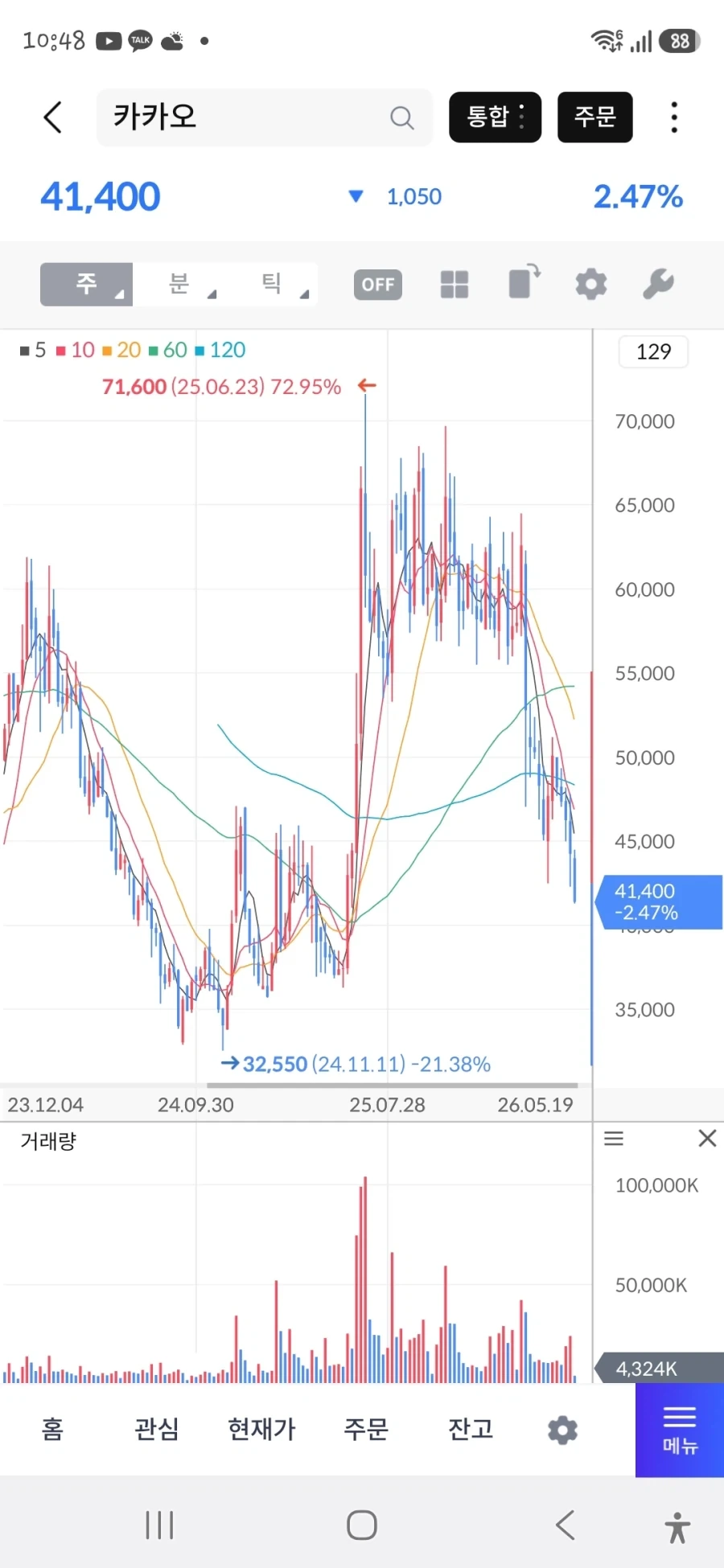Image resolution: width=724 pixels, height=1568 pixels.
Task: Tap the weather notification icon
Action: tap(173, 40)
